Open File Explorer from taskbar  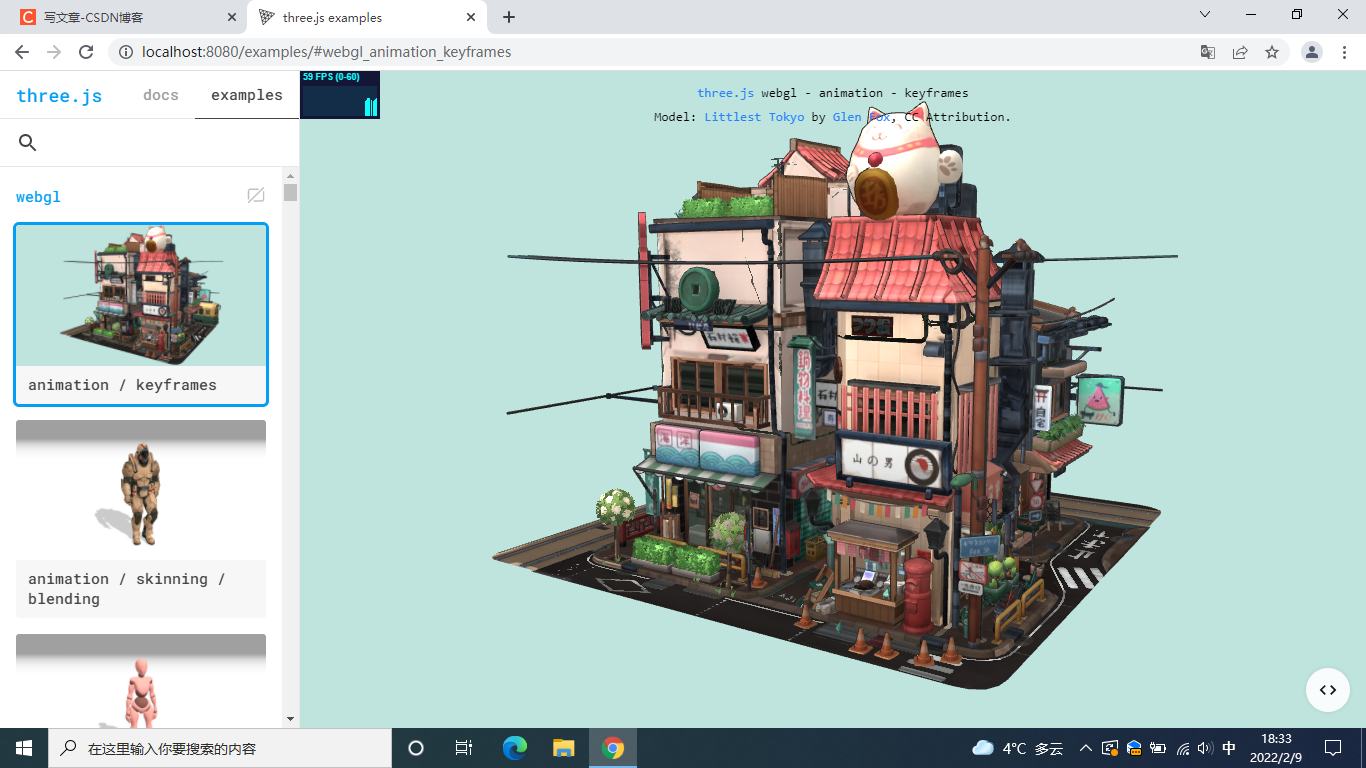564,748
